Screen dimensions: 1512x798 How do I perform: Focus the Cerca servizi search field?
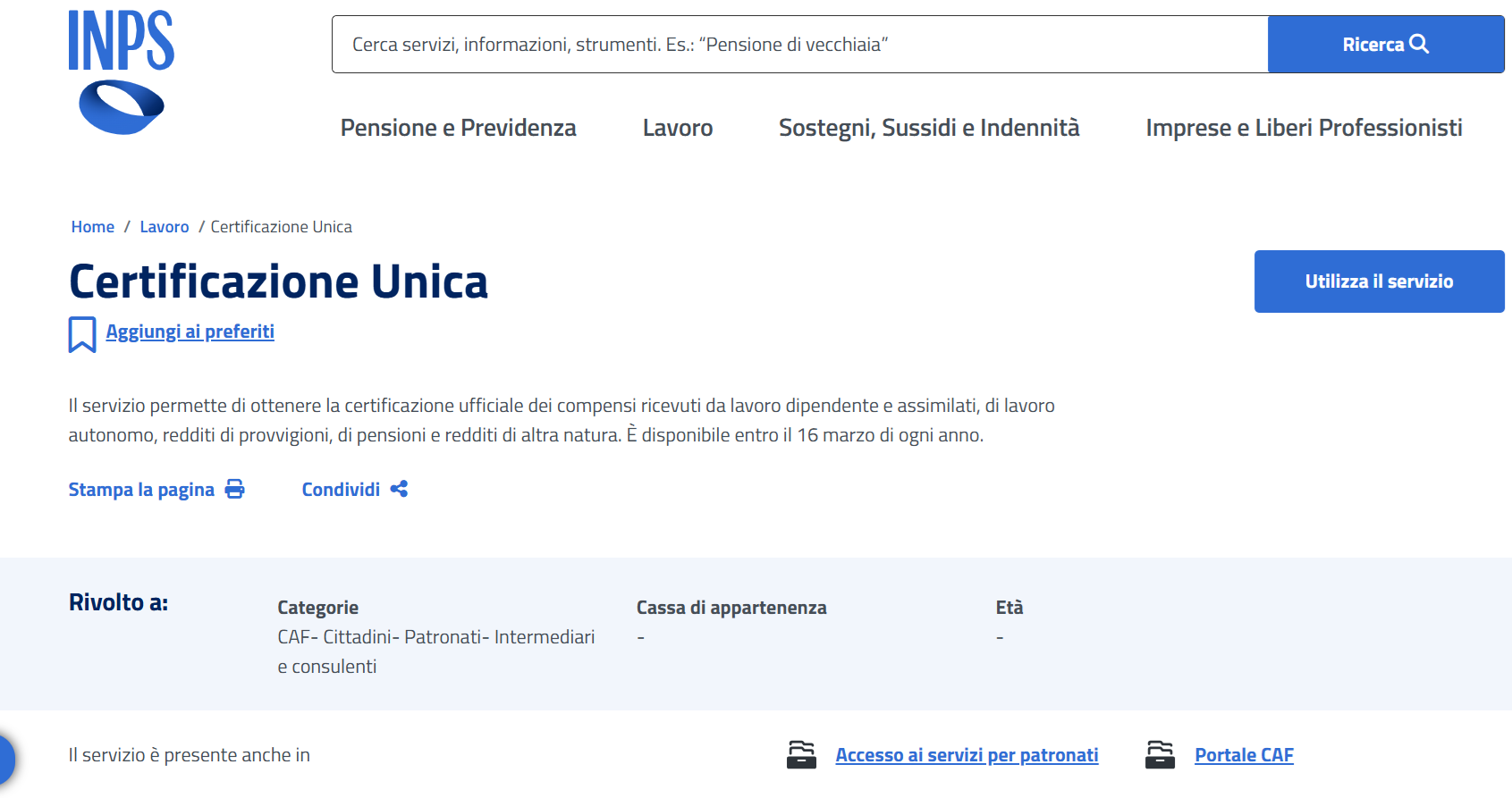799,44
